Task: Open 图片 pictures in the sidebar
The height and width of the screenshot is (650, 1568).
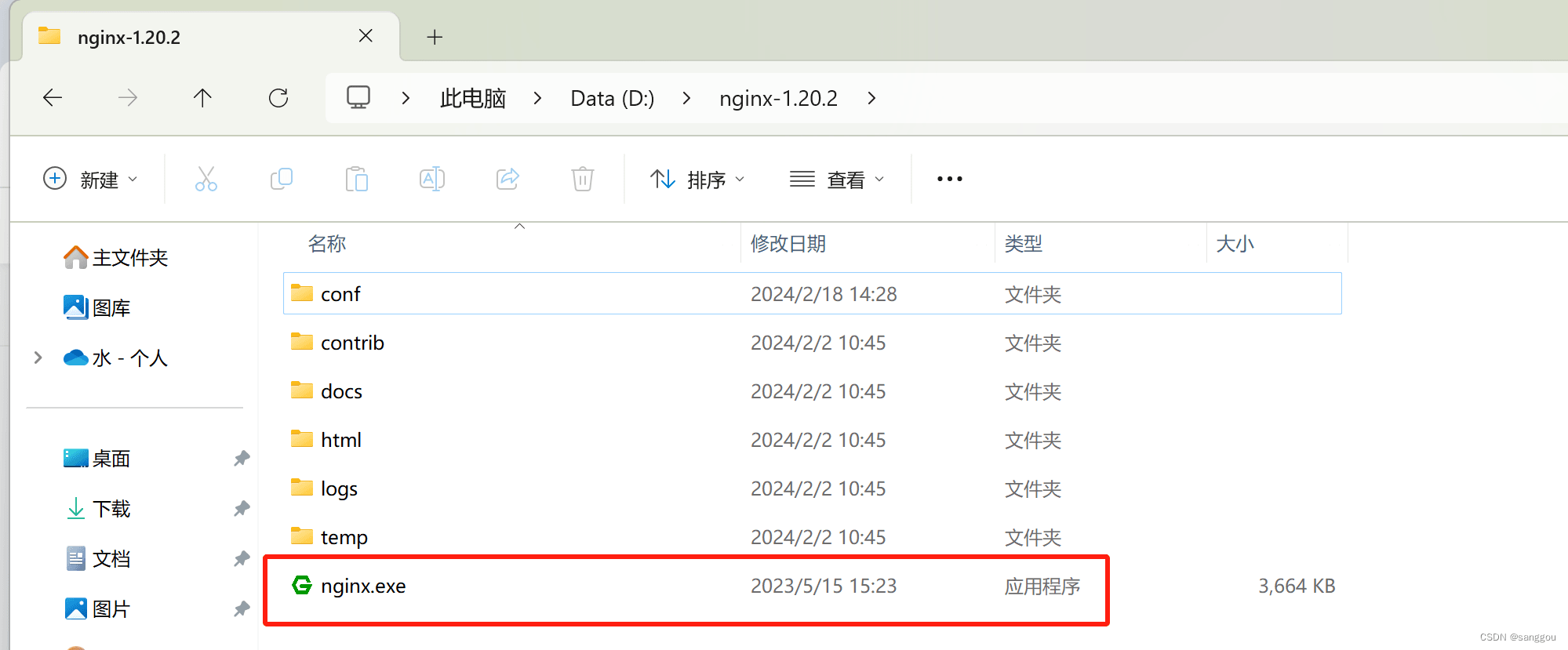Action: pos(96,608)
